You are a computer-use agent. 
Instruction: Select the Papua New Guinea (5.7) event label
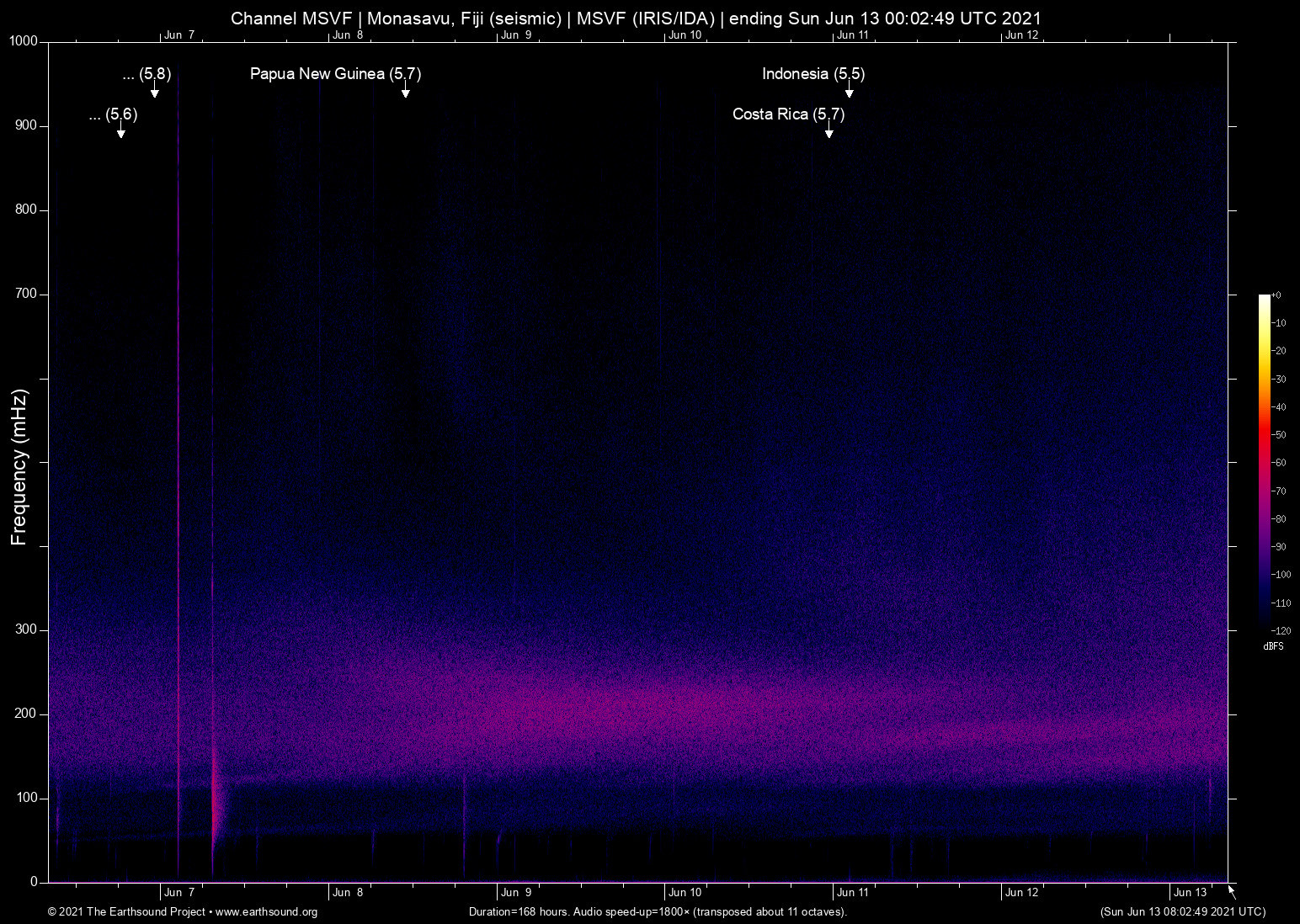[x=335, y=74]
